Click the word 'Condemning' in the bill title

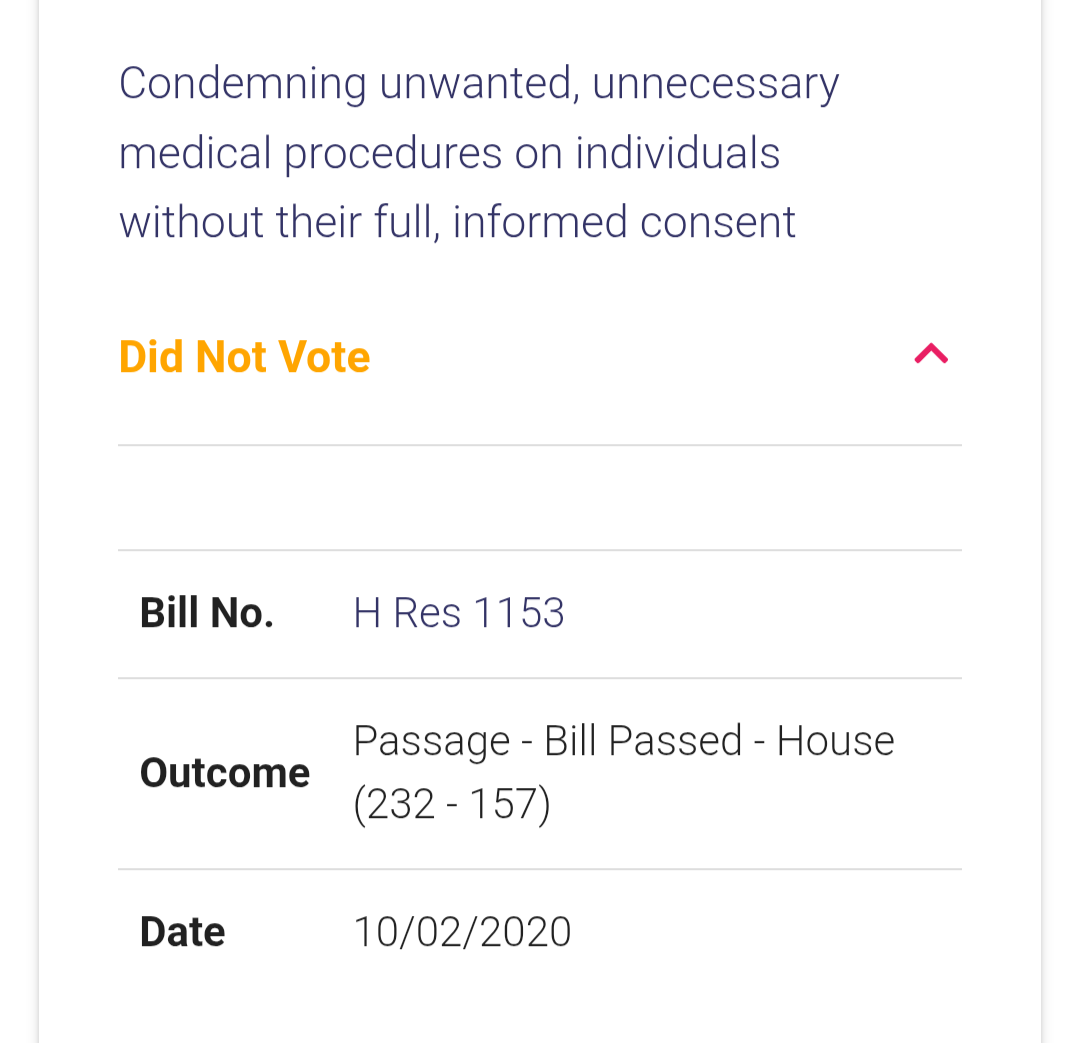[x=243, y=84]
